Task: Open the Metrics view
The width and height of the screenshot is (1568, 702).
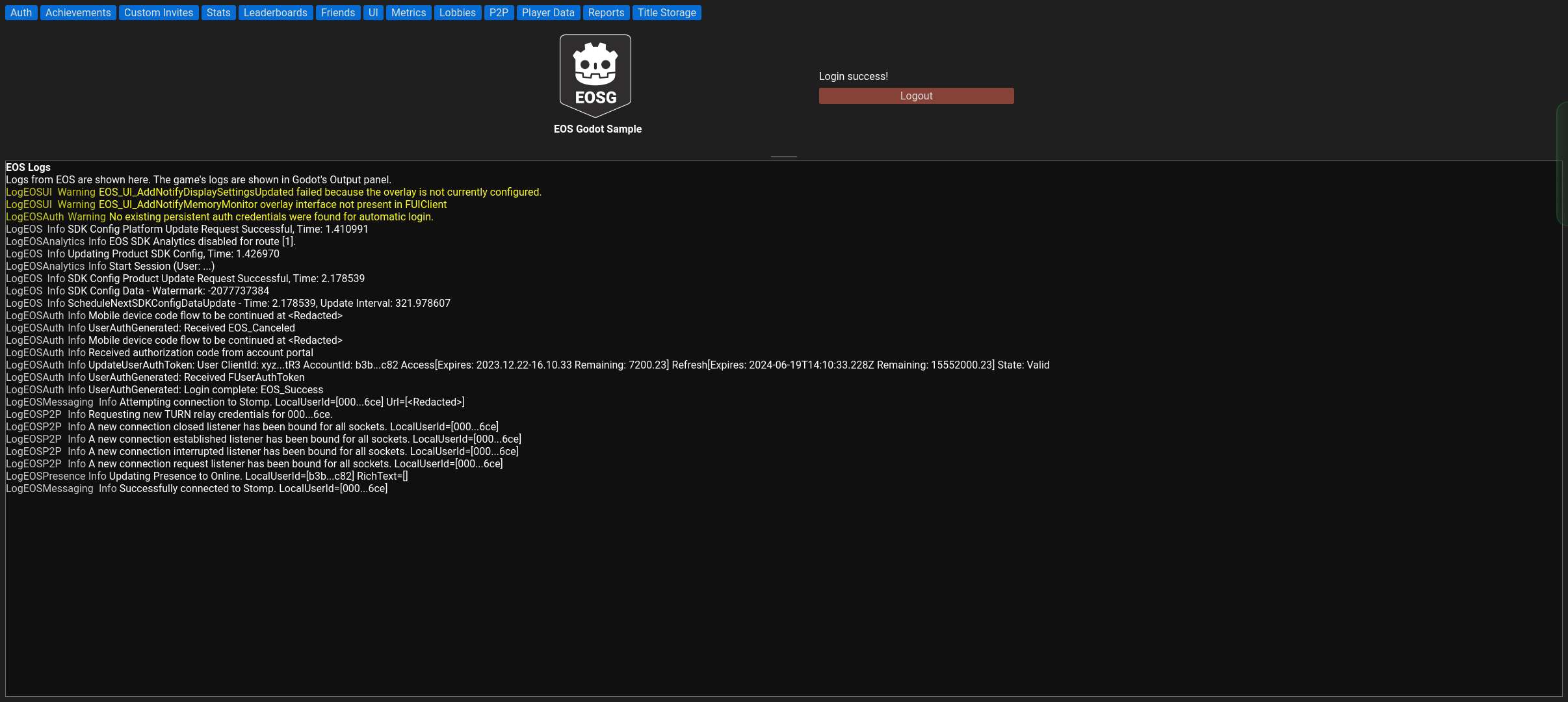Action: (x=408, y=13)
